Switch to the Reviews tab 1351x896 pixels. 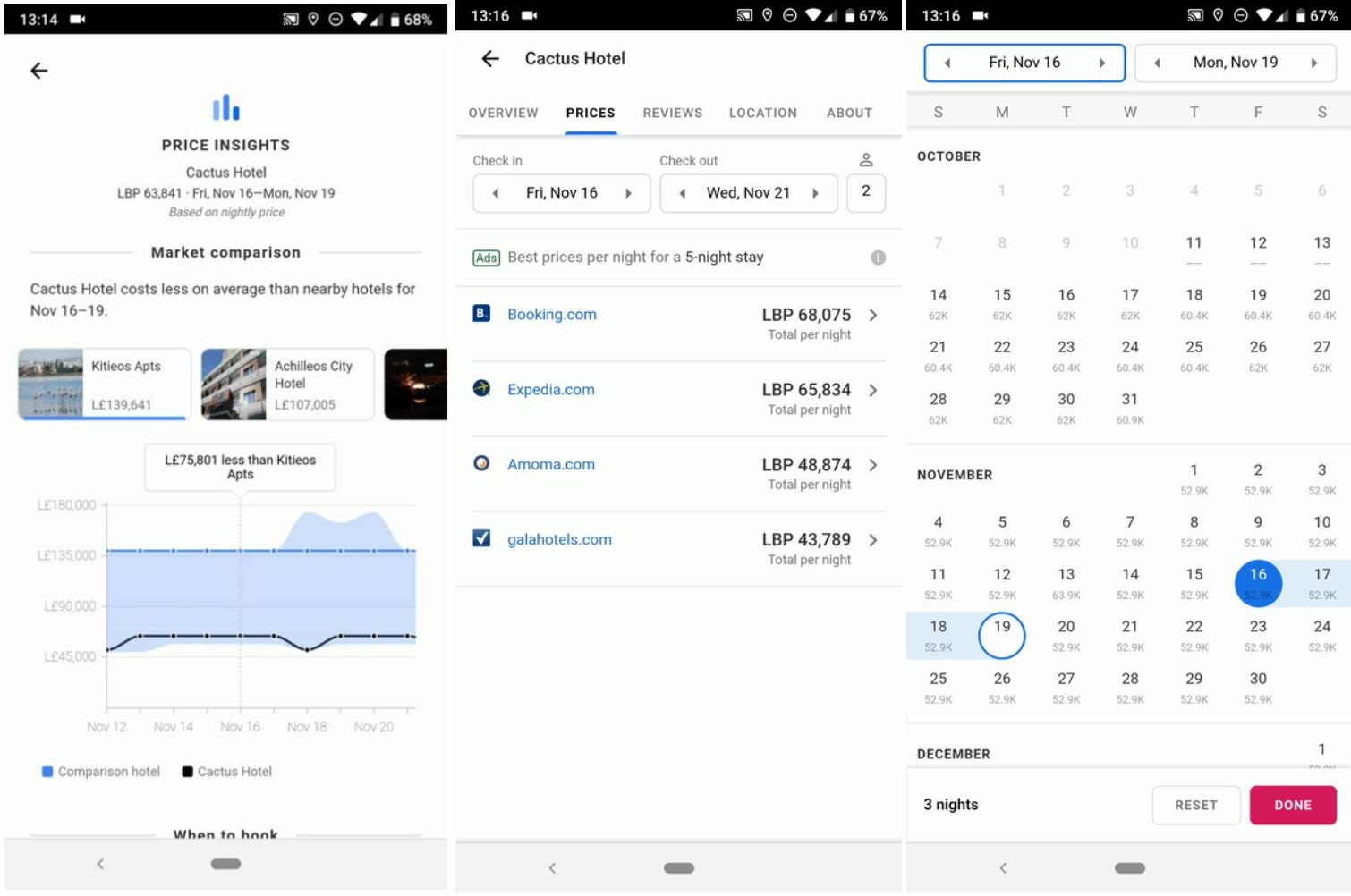pyautogui.click(x=672, y=113)
